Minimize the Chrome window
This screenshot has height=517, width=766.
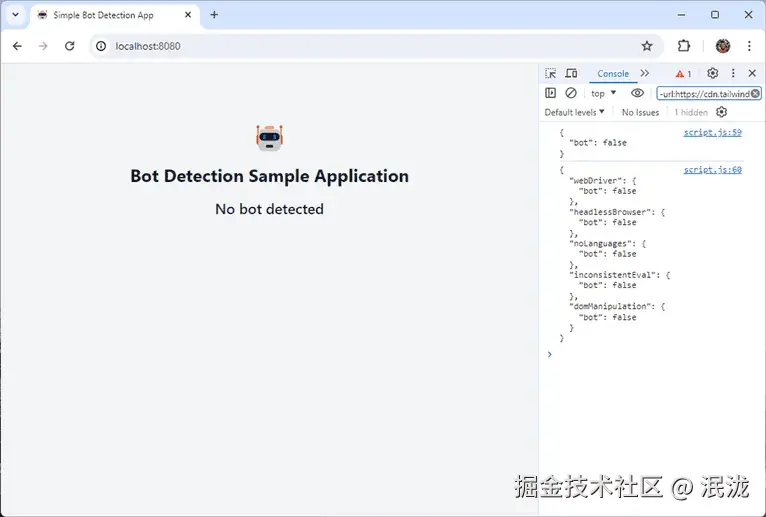click(x=681, y=15)
